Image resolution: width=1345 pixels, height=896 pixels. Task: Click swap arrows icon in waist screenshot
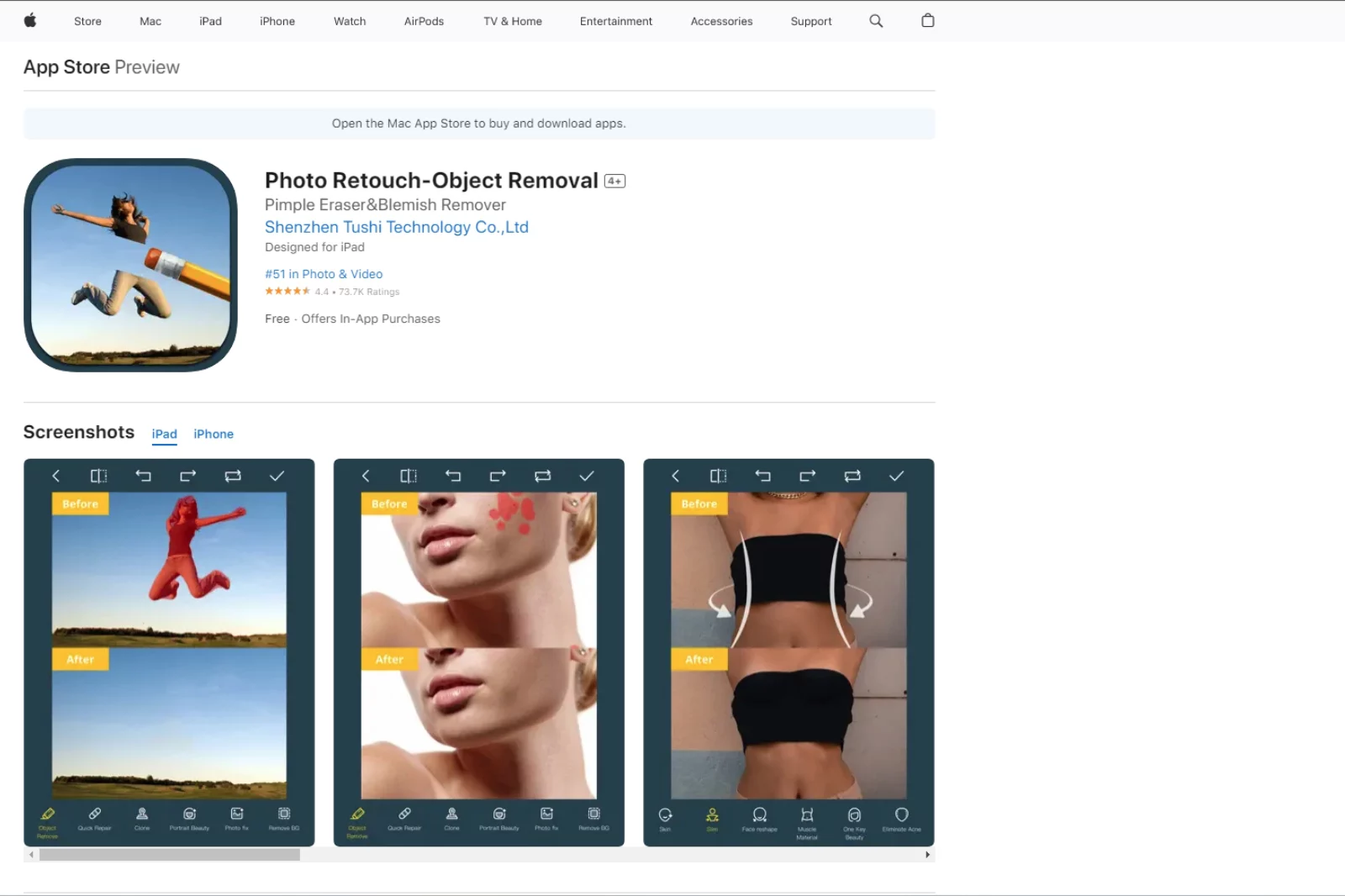(x=852, y=476)
